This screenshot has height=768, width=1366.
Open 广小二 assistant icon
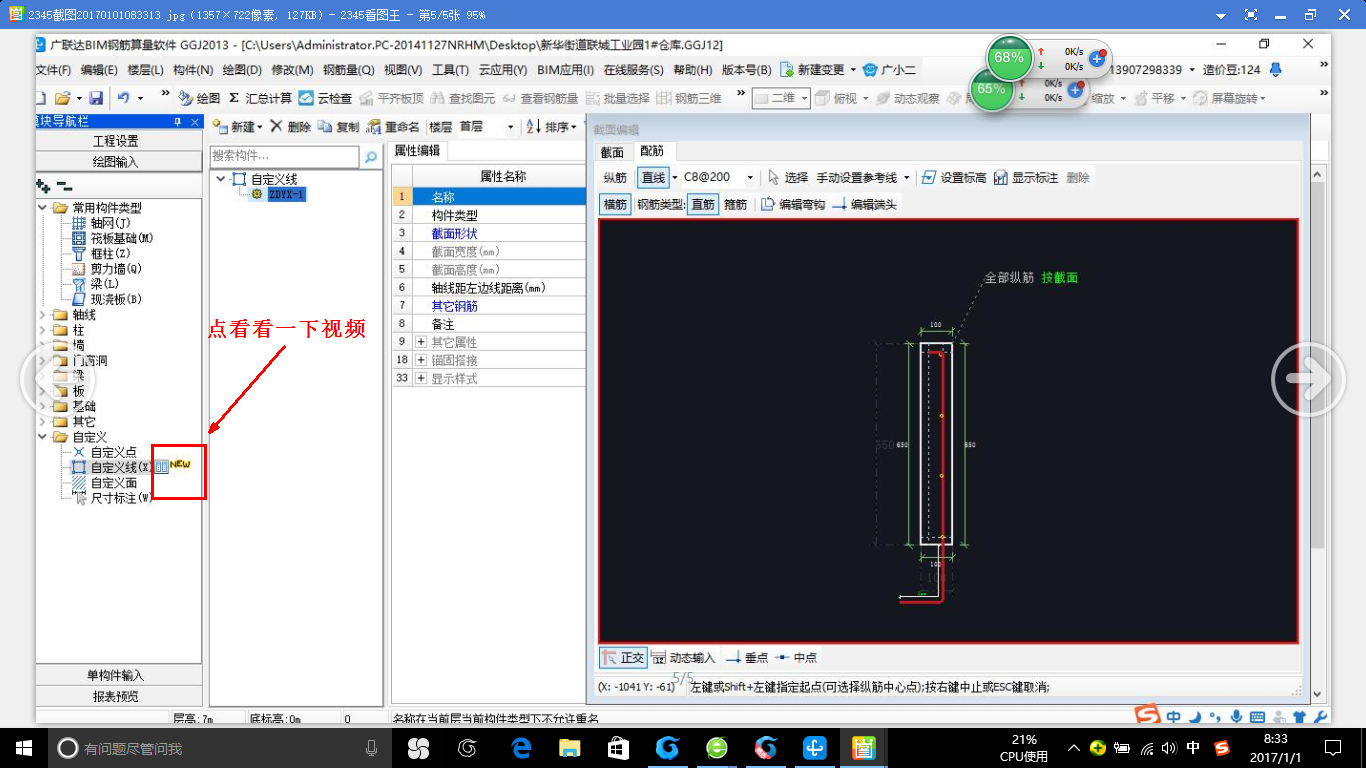click(x=889, y=70)
